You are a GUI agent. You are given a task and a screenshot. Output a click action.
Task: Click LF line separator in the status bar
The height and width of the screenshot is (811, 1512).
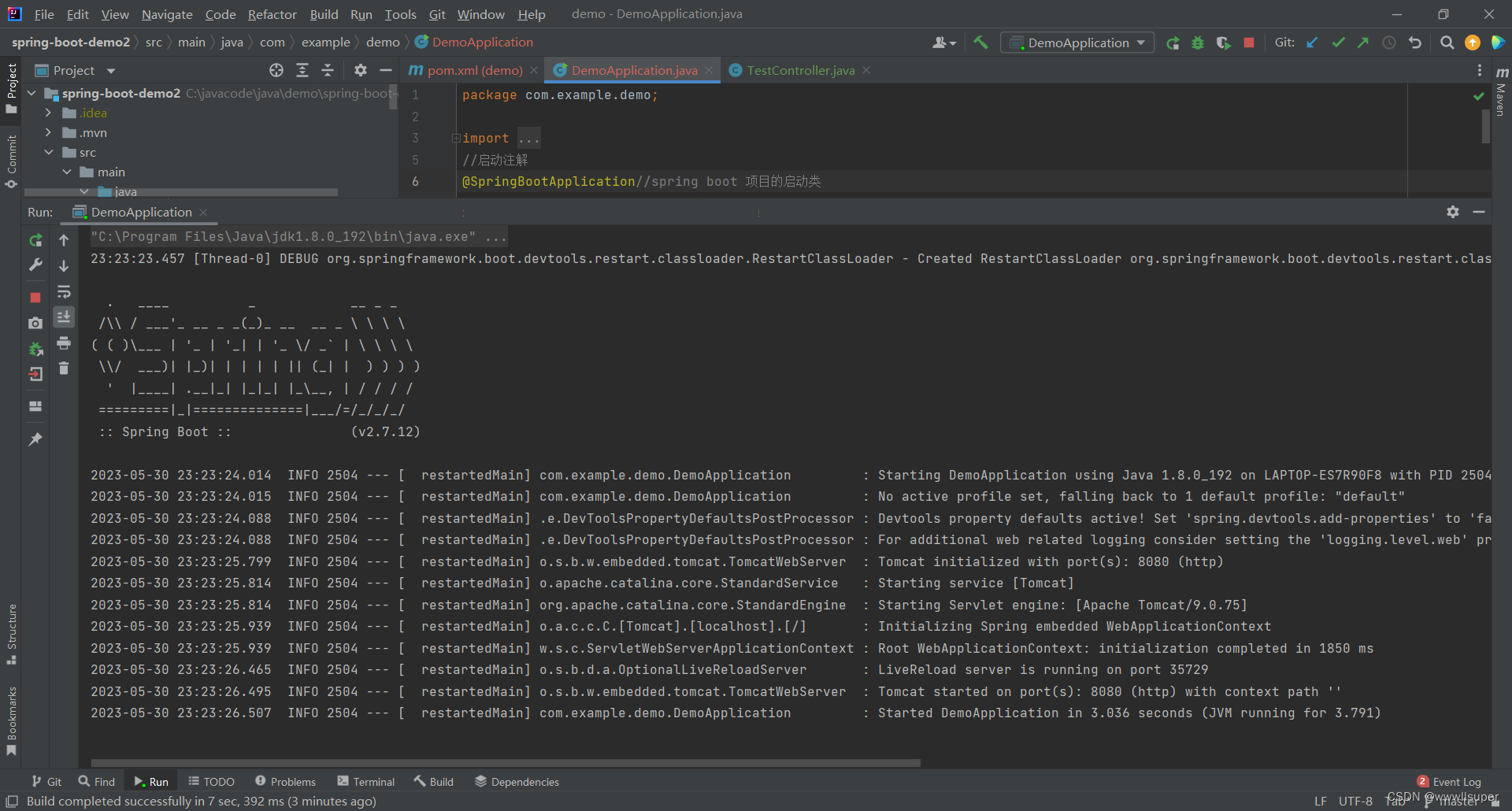coord(1321,801)
